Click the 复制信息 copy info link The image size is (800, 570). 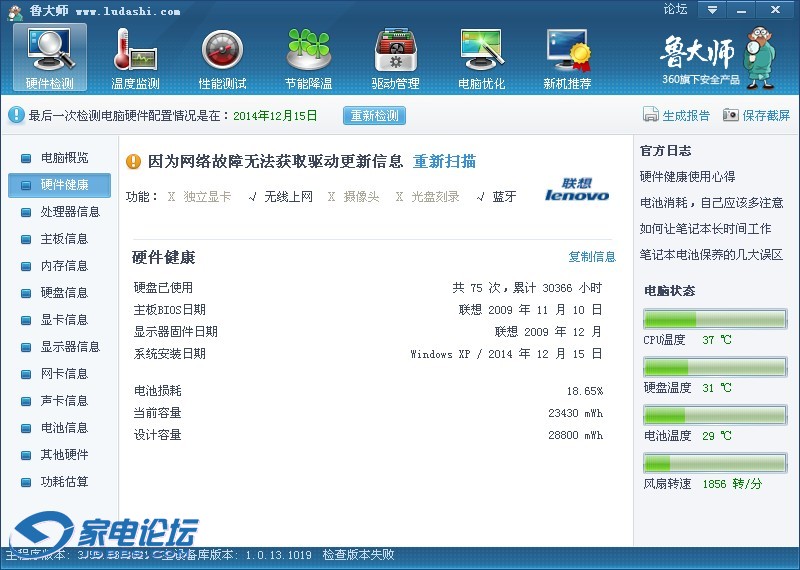tap(592, 257)
